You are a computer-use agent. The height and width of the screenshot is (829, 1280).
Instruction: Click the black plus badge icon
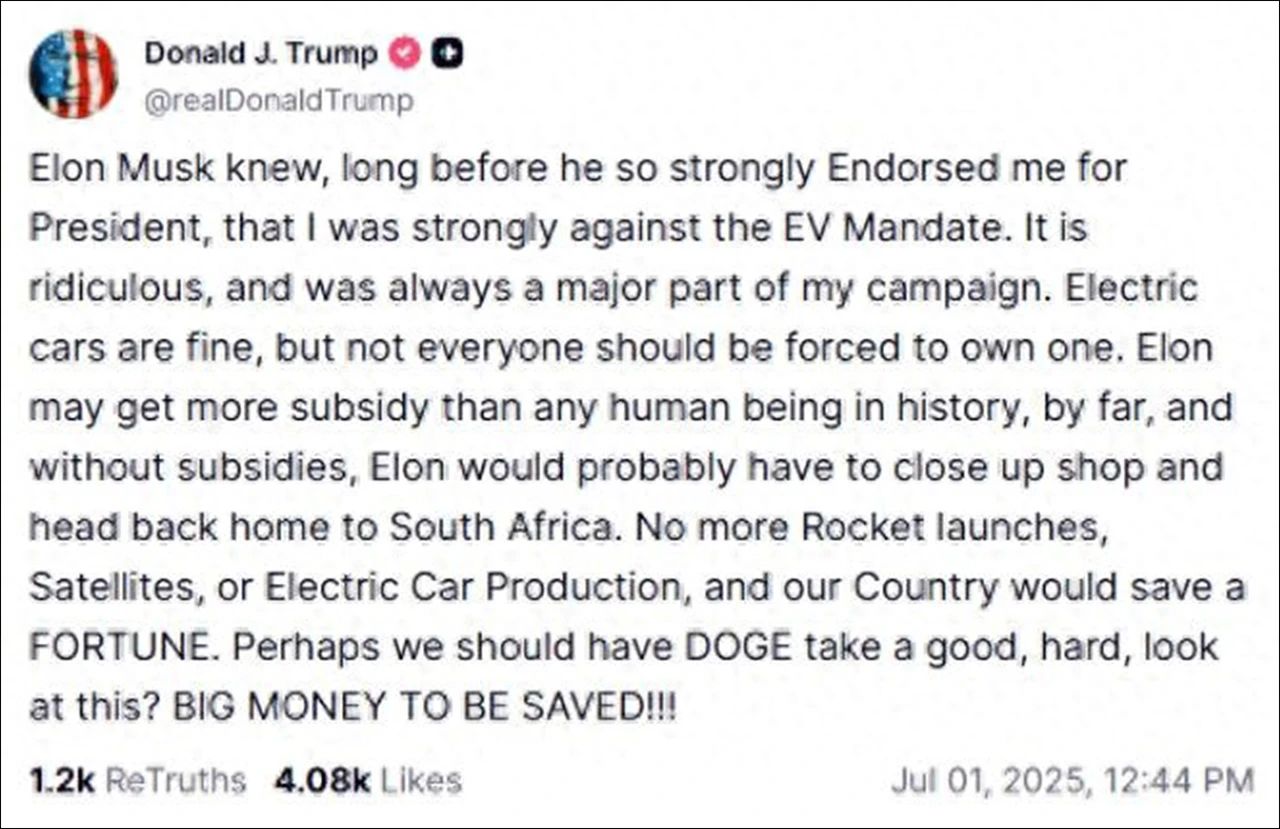tap(447, 53)
